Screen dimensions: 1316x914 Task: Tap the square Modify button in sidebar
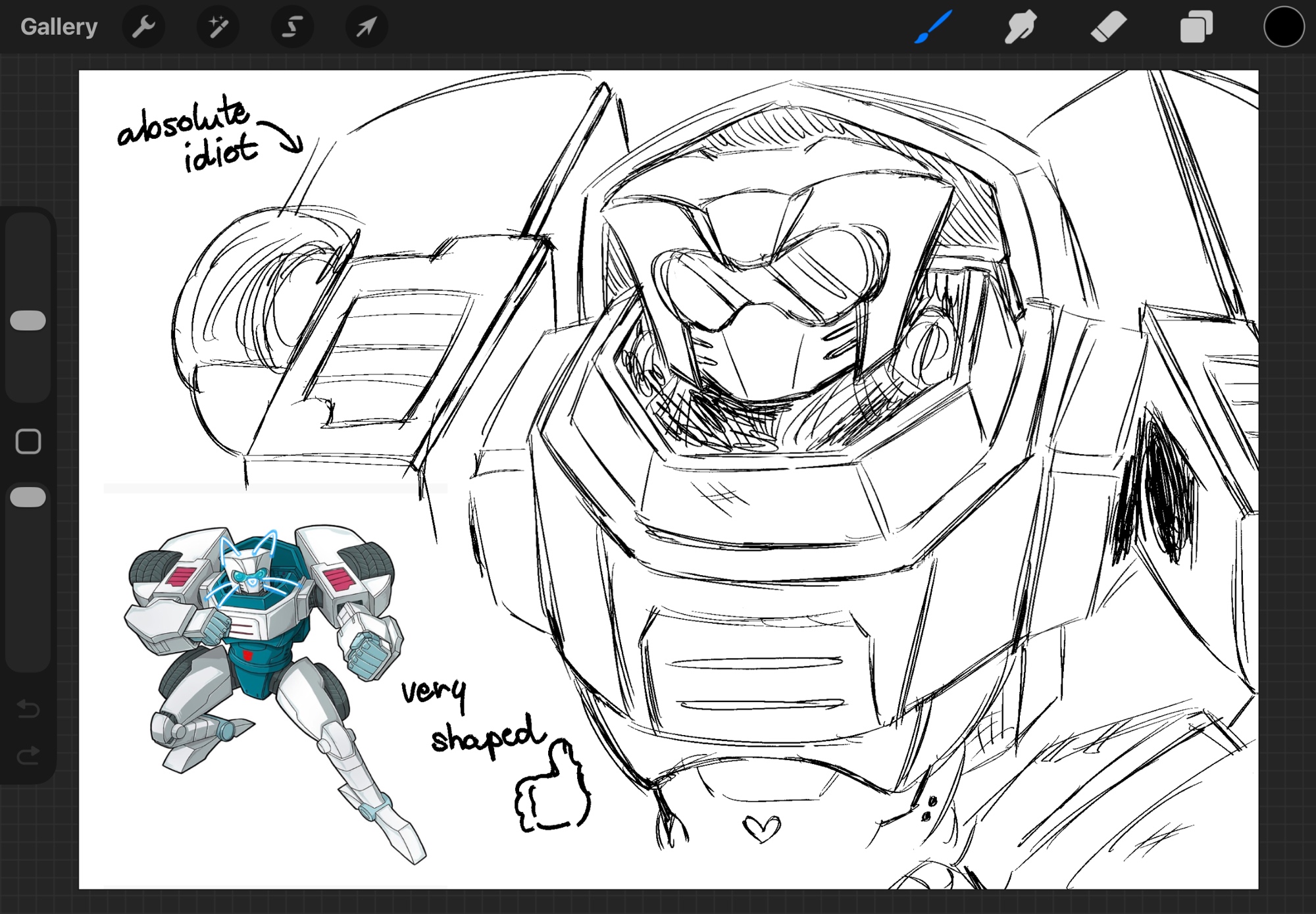click(28, 442)
